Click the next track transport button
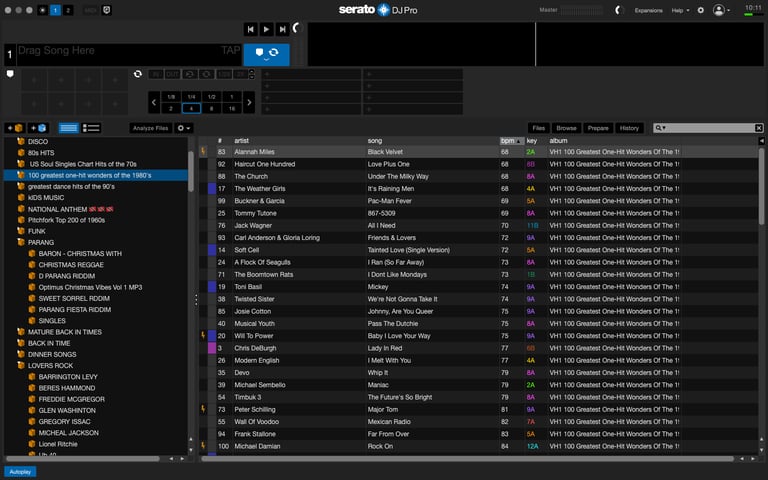This screenshot has height=480, width=768. pyautogui.click(x=282, y=29)
